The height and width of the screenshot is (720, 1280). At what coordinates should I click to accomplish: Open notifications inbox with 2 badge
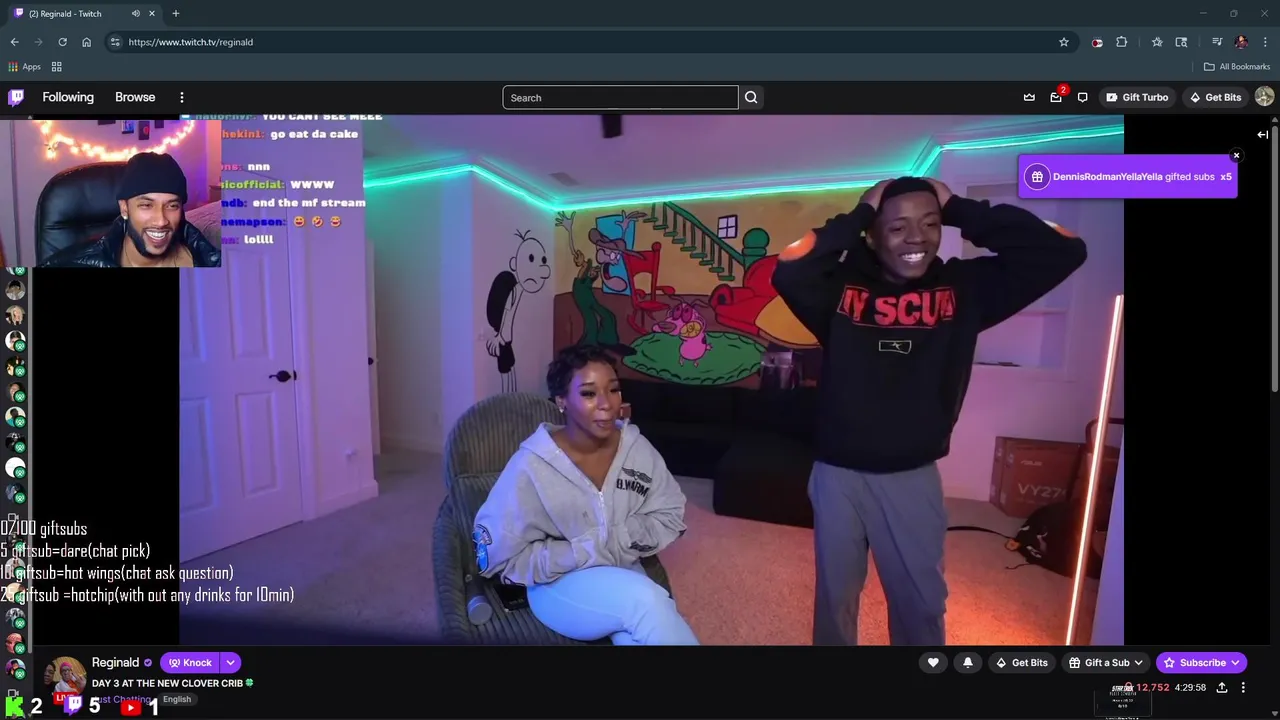1056,97
